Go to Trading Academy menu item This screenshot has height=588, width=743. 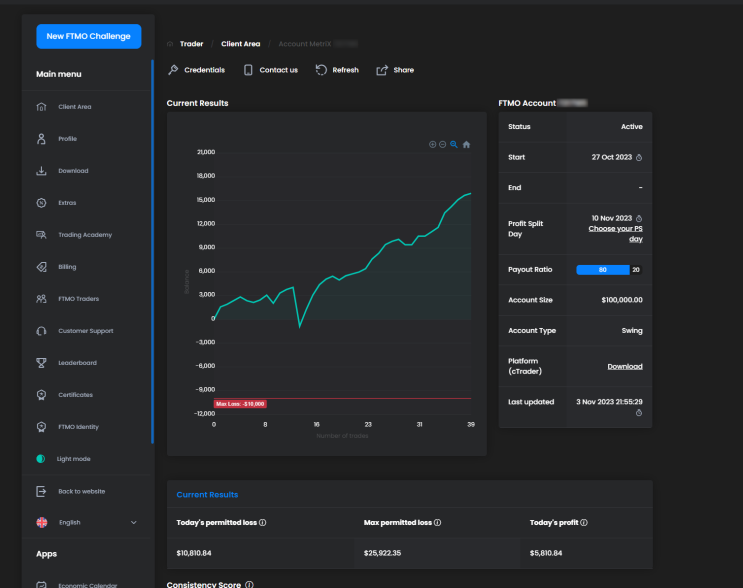pos(85,235)
